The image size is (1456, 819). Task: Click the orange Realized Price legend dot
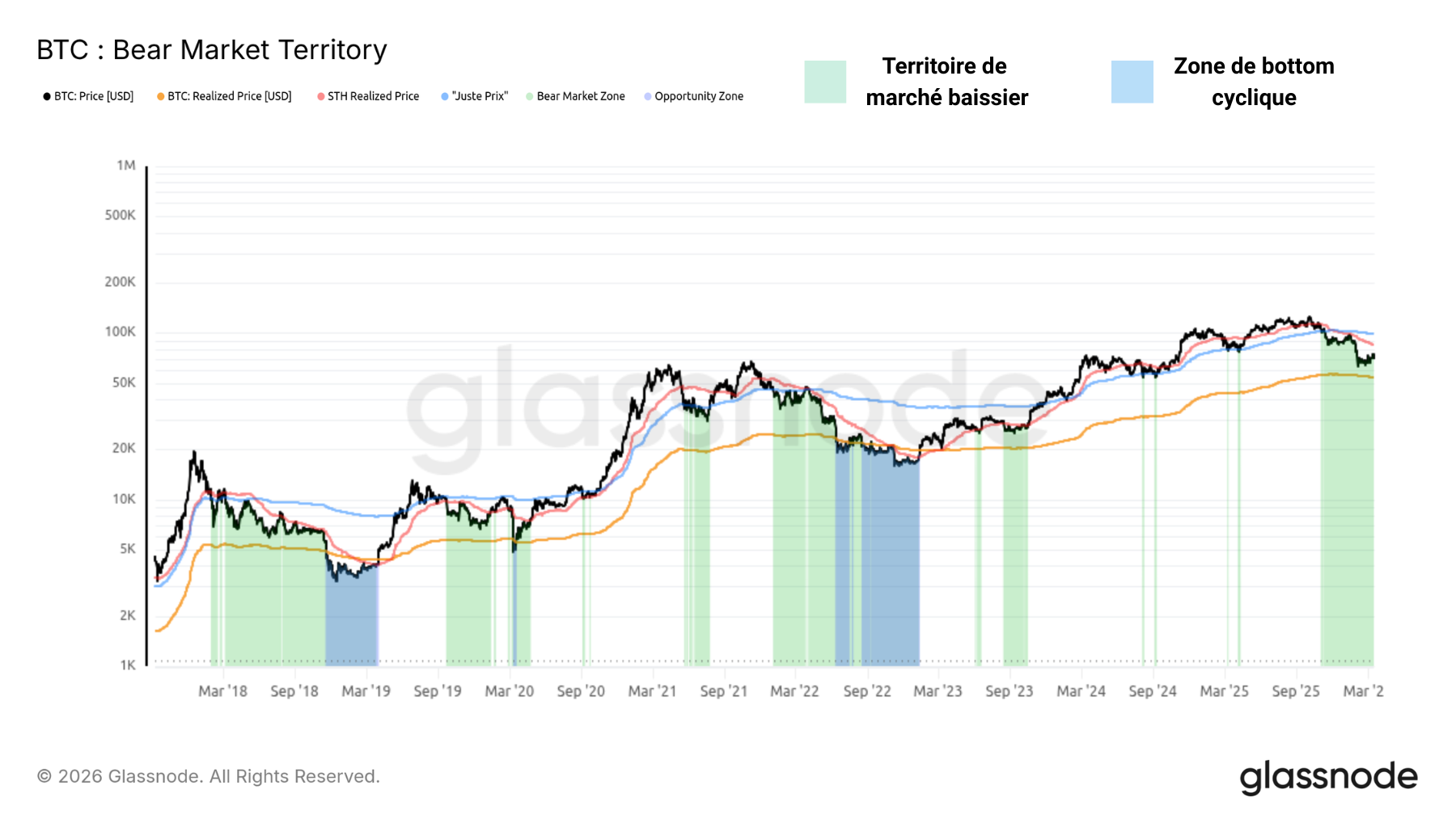pyautogui.click(x=160, y=97)
